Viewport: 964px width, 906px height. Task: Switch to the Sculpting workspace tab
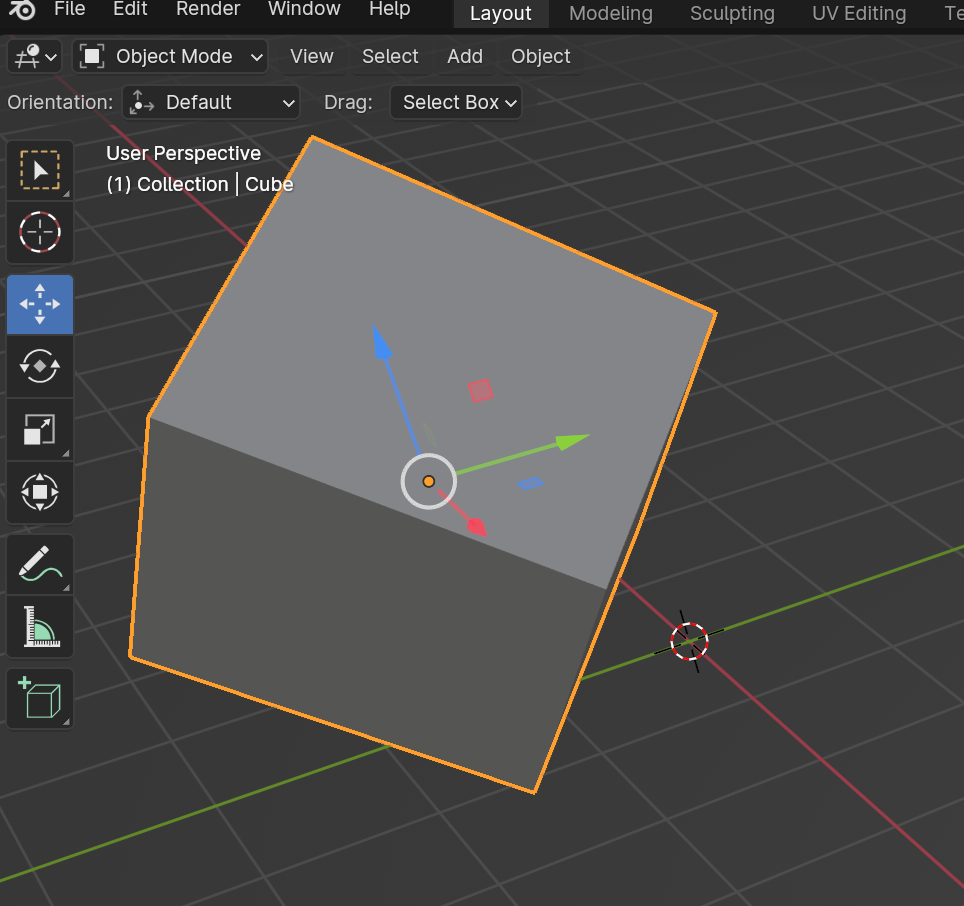(x=732, y=13)
